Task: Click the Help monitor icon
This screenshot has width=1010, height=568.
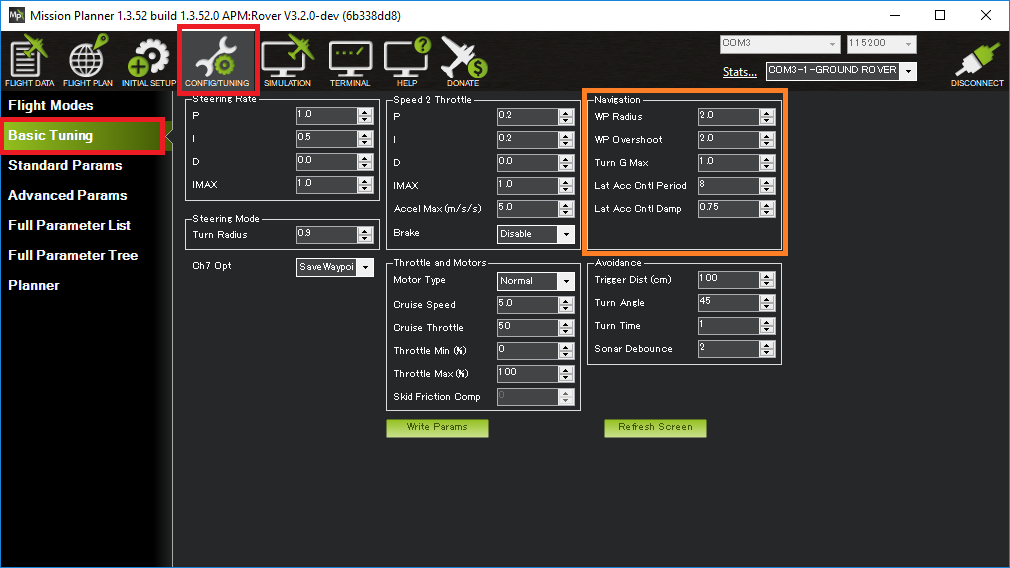Action: 407,60
